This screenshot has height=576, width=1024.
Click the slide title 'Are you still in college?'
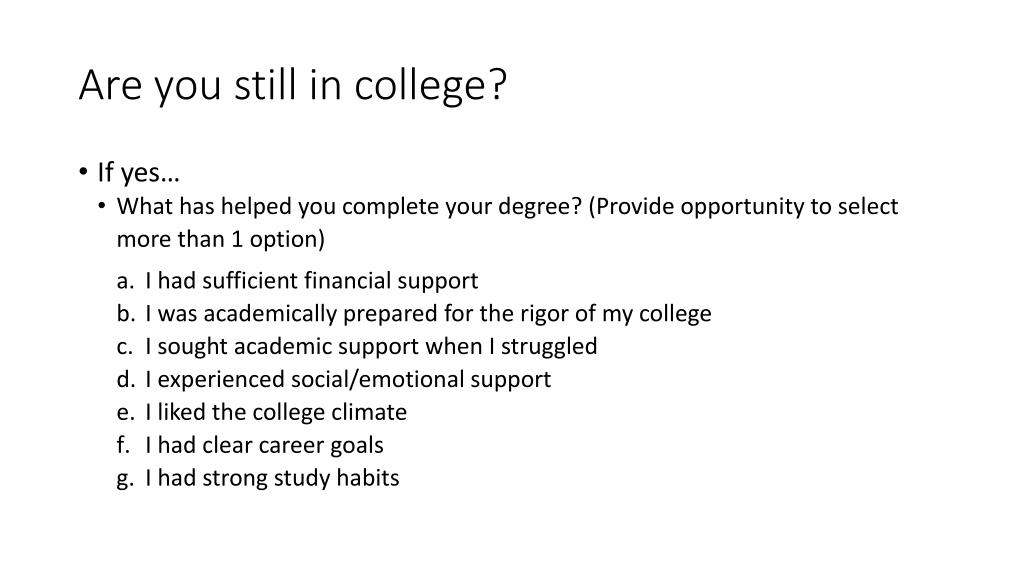point(293,86)
